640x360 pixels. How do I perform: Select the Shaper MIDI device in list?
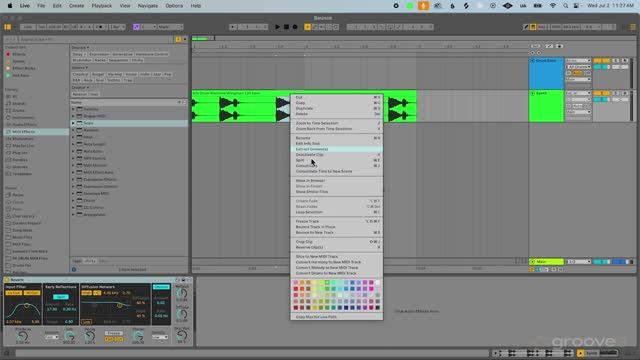point(129,116)
